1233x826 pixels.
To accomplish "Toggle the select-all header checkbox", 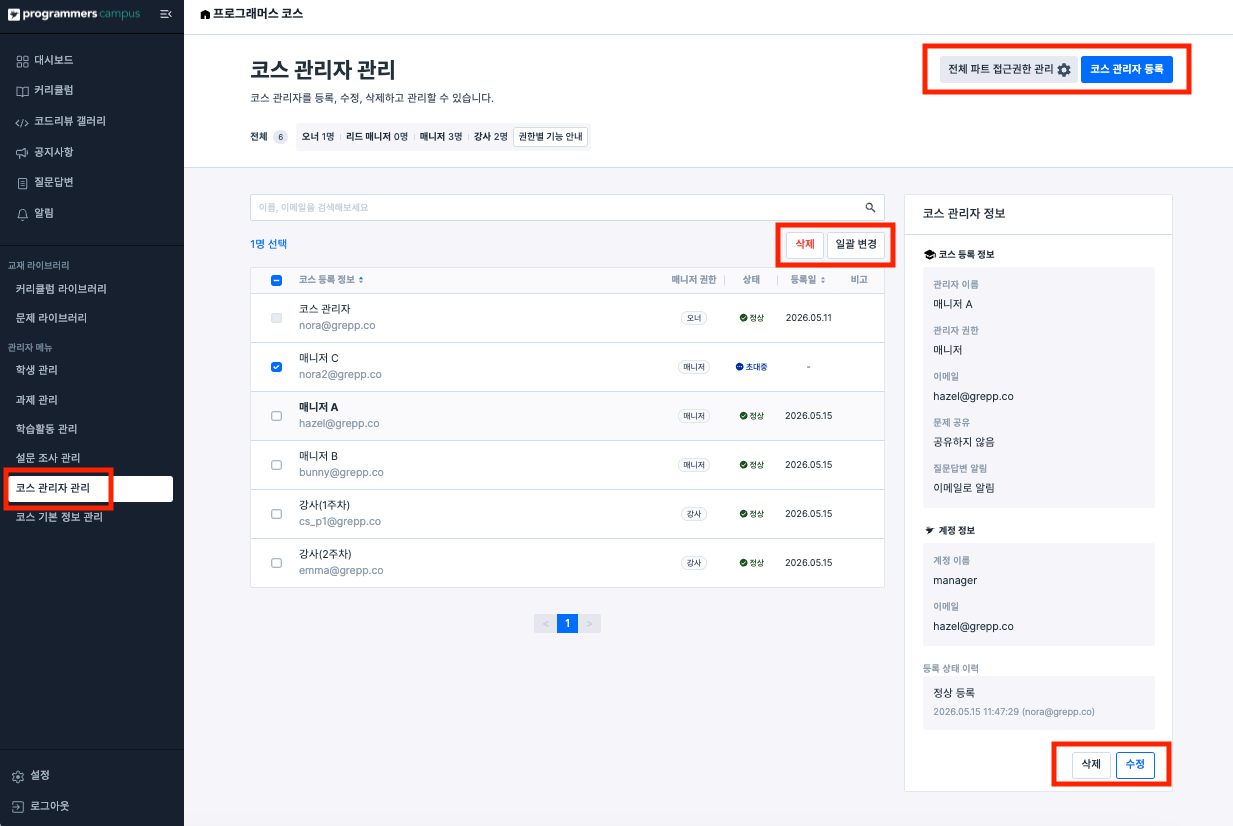I will (276, 280).
